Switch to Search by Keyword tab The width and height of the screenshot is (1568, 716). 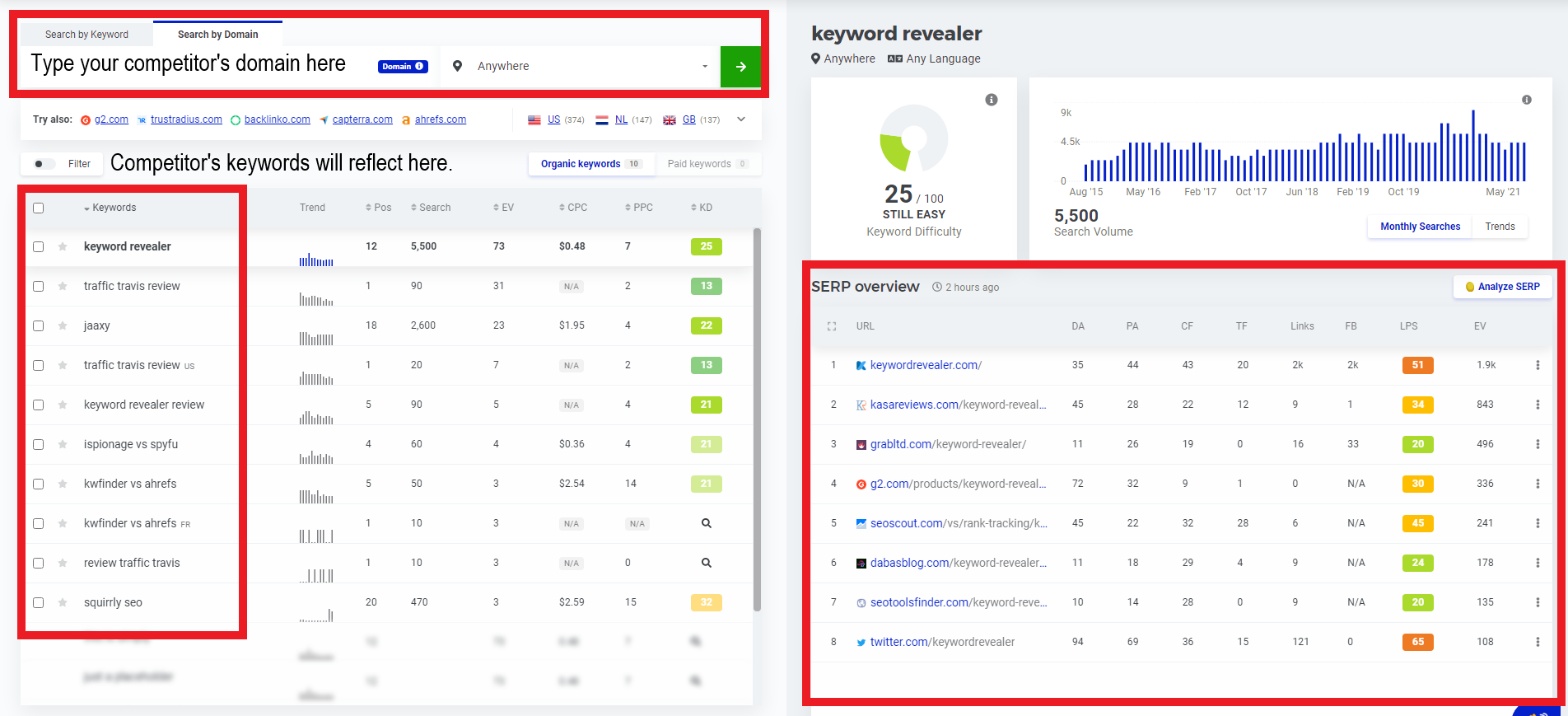[x=86, y=35]
